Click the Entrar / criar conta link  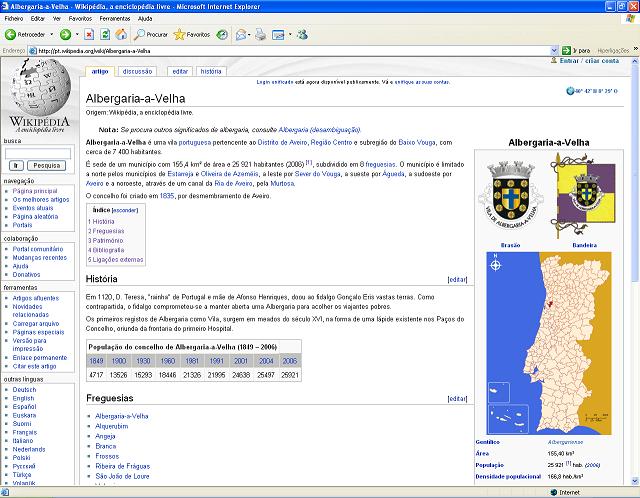(589, 60)
